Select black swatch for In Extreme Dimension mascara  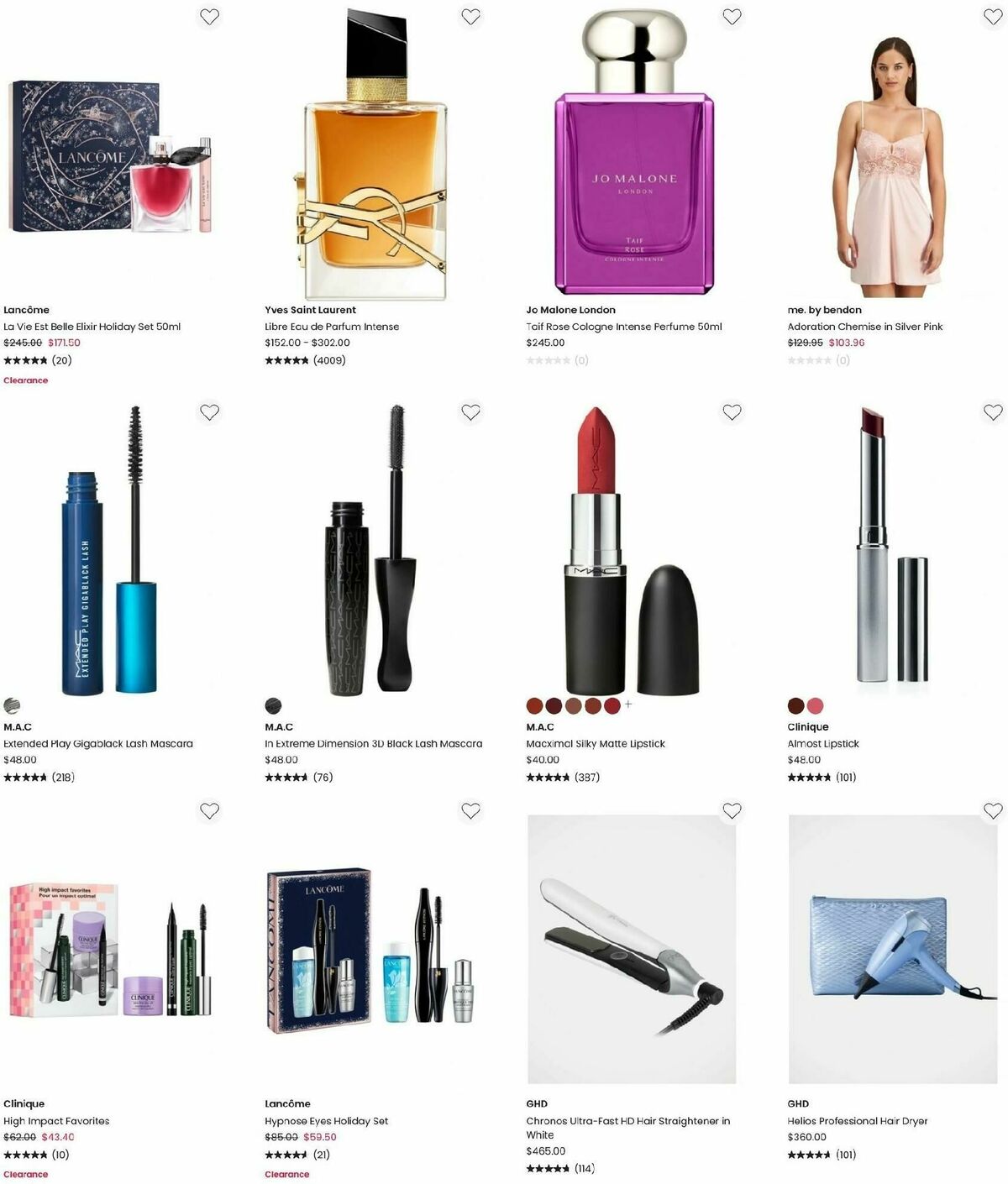click(x=273, y=705)
